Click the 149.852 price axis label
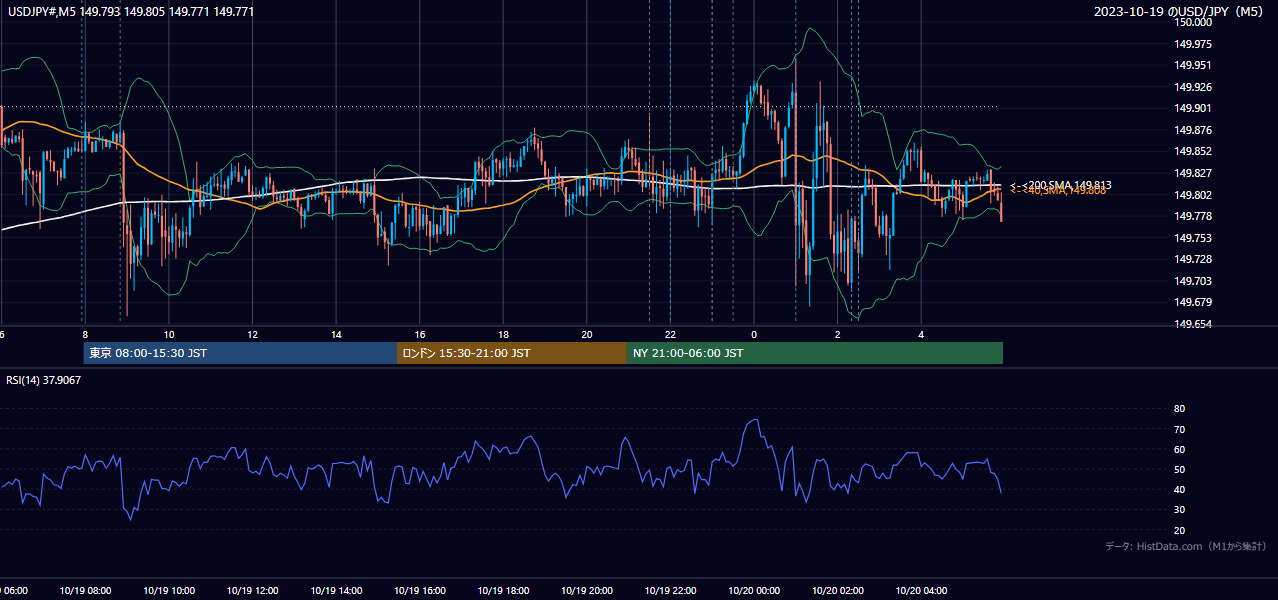This screenshot has height=600, width=1278. 1193,152
